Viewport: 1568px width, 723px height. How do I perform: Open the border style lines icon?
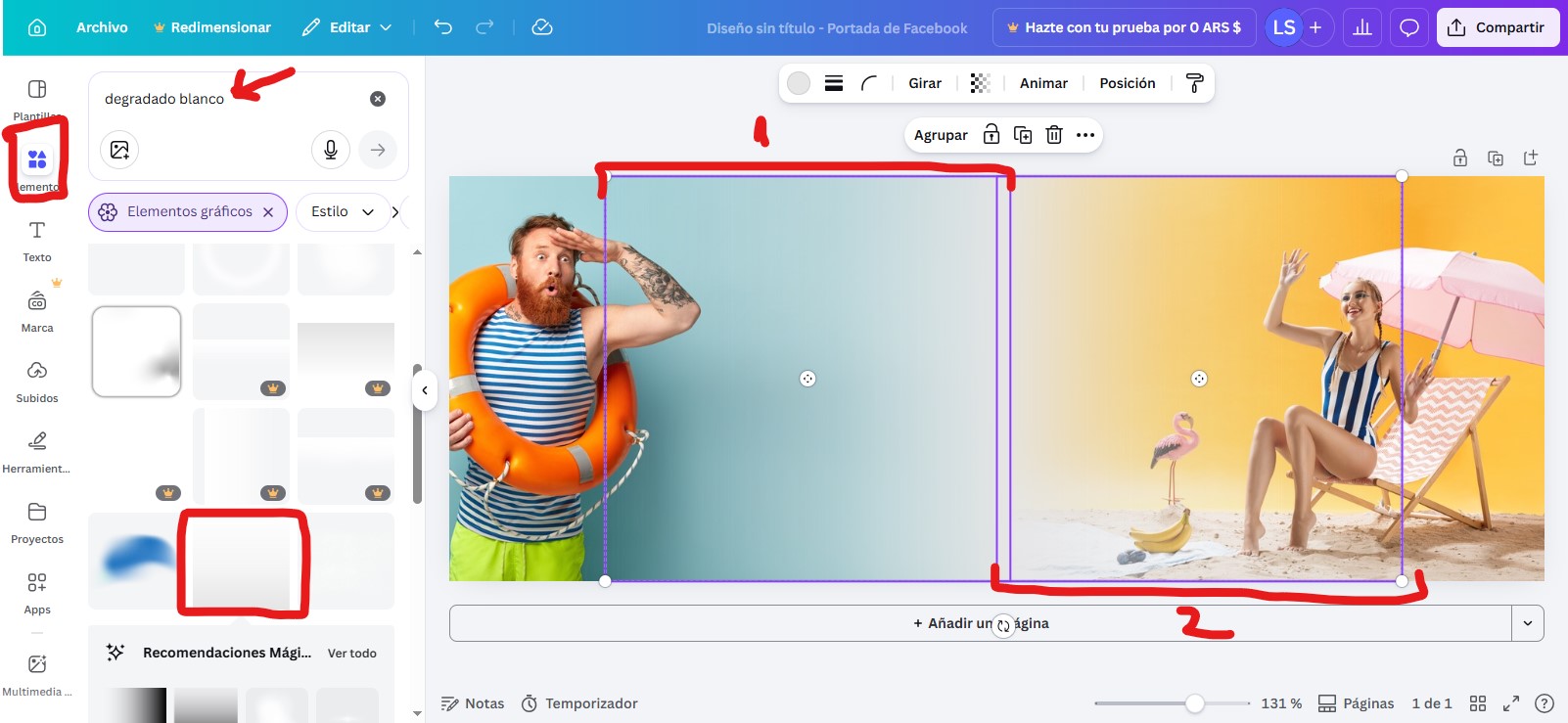pos(834,83)
